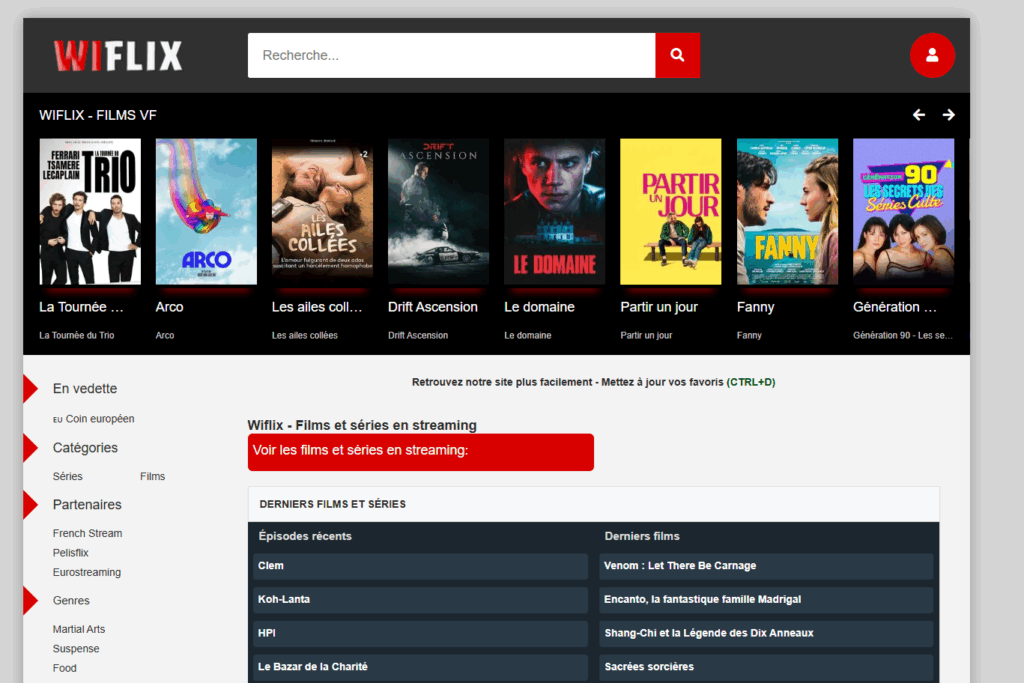Select the Suspense genre
1024x683 pixels.
(76, 648)
